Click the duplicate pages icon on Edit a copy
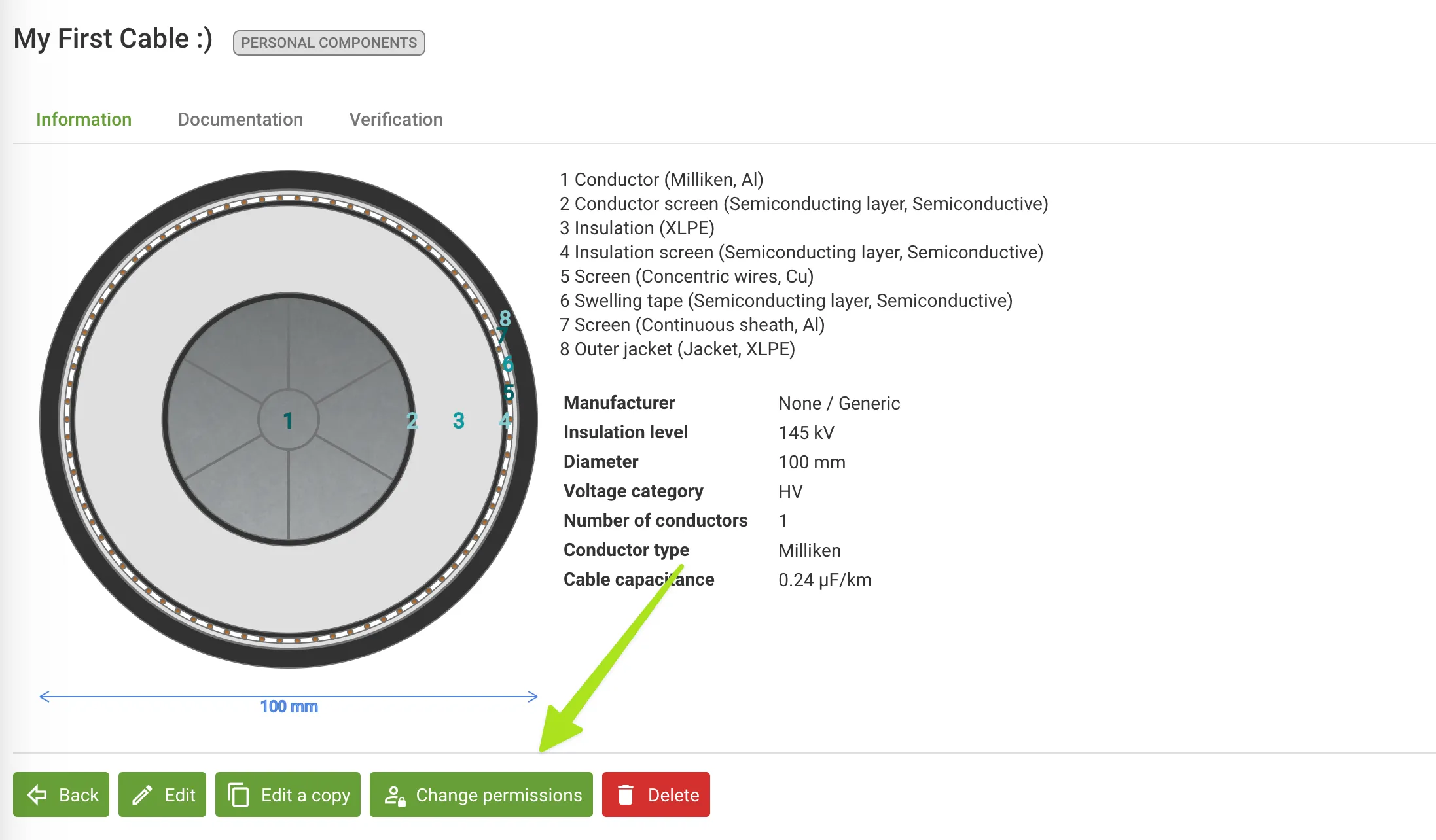1436x840 pixels. tap(238, 795)
